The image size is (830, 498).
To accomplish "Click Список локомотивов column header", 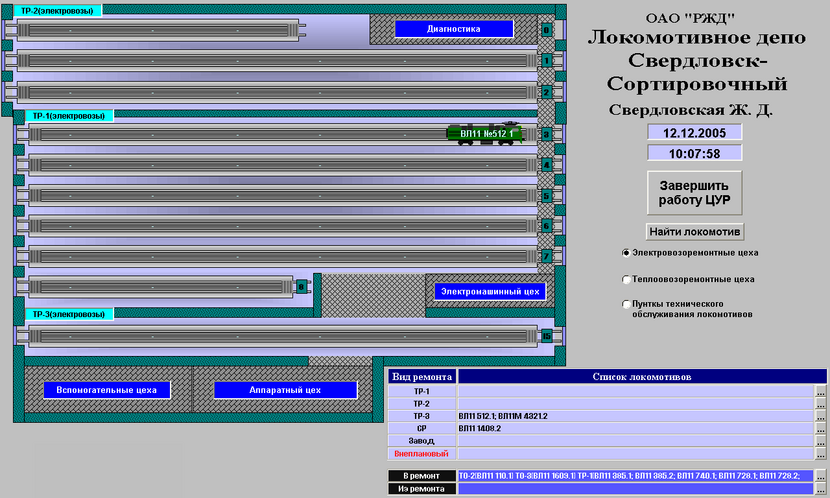I will tap(642, 377).
